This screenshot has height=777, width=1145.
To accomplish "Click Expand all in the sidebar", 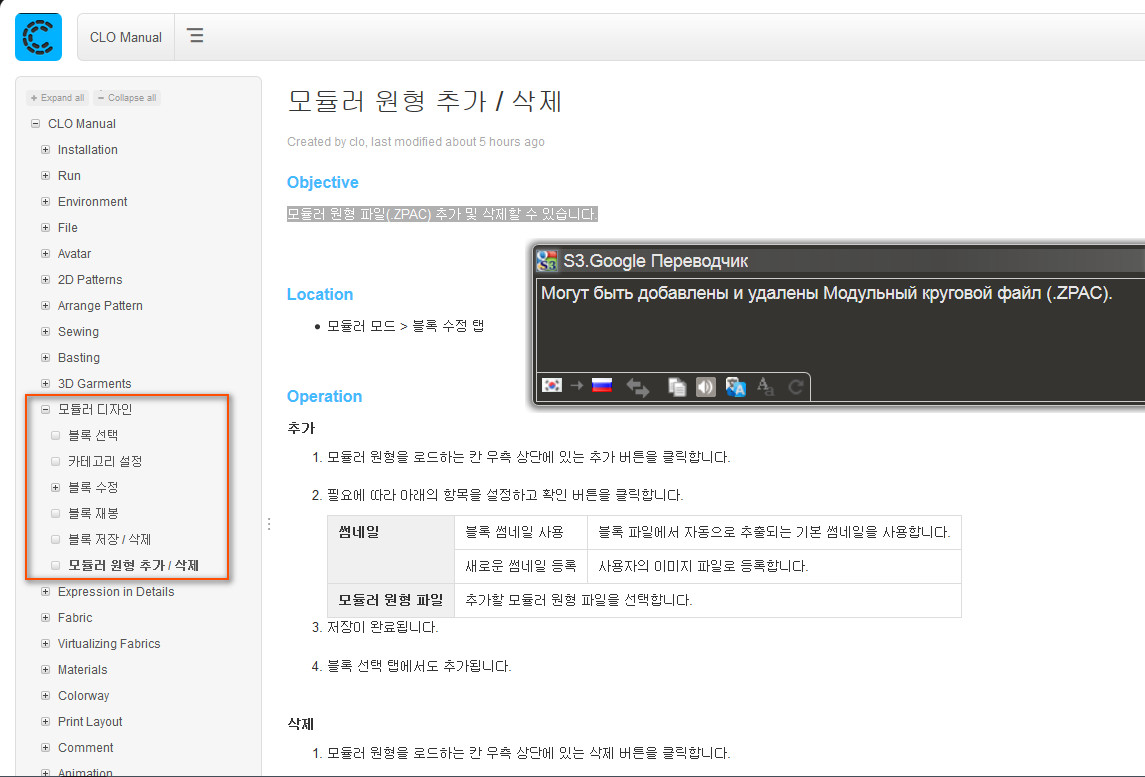I will pos(58,98).
